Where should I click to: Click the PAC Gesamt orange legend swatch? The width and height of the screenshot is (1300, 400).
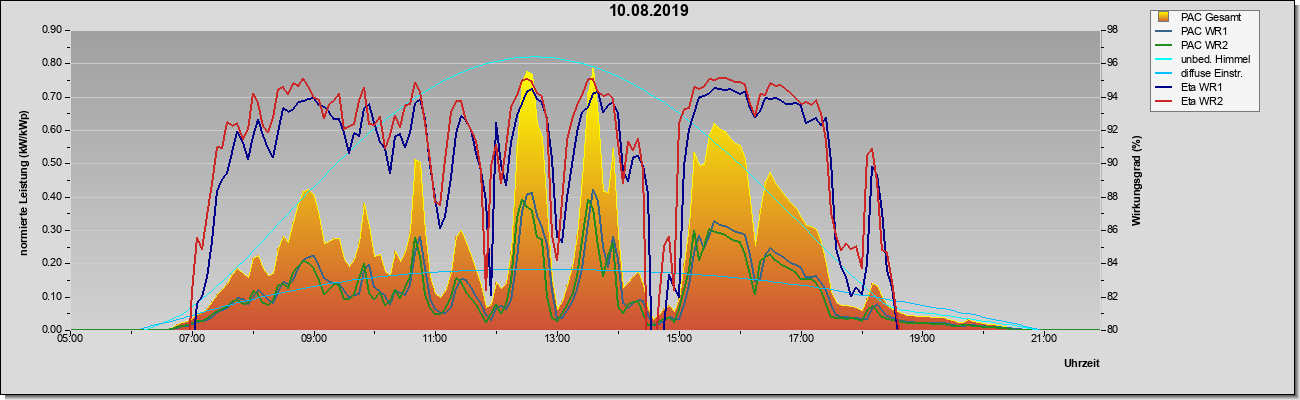click(1165, 17)
